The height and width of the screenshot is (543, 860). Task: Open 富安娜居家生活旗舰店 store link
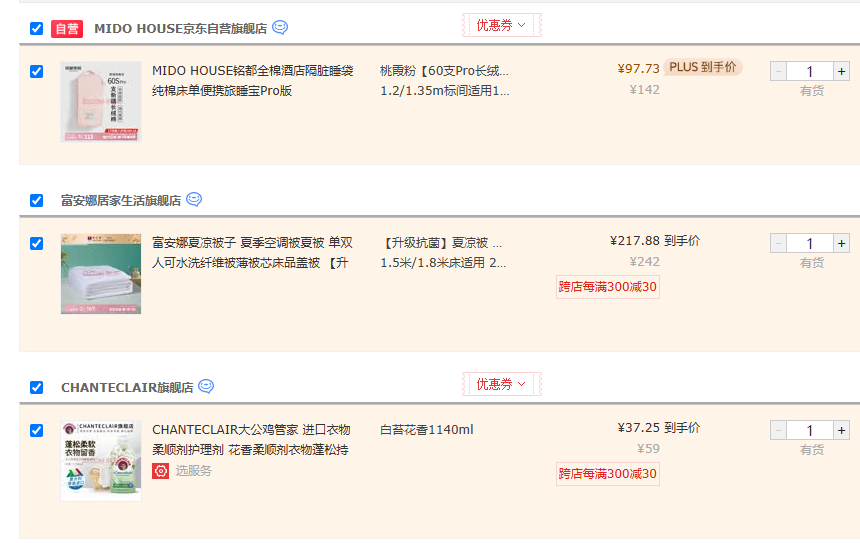tap(121, 200)
